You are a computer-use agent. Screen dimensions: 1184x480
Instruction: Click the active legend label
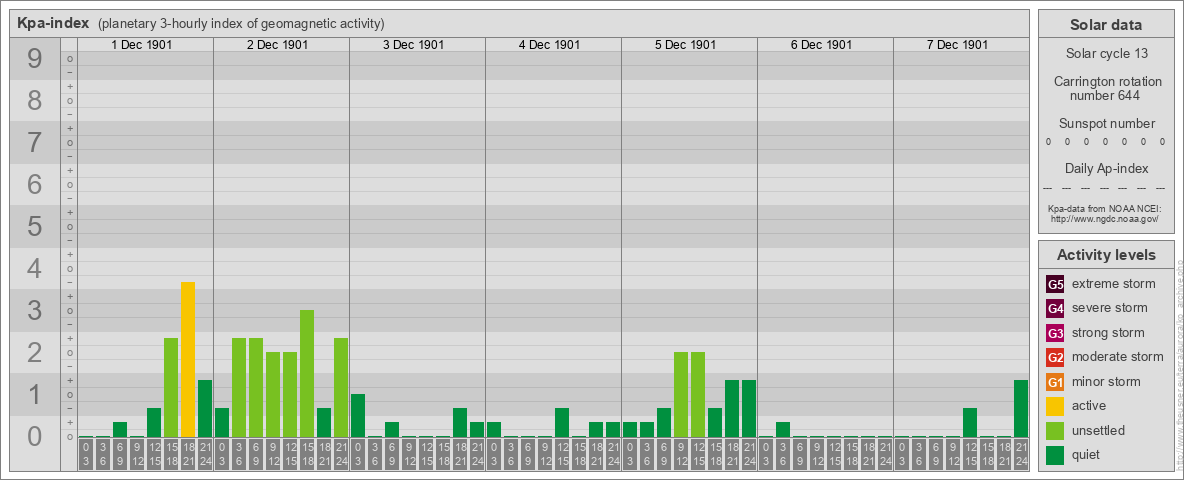coord(1089,406)
